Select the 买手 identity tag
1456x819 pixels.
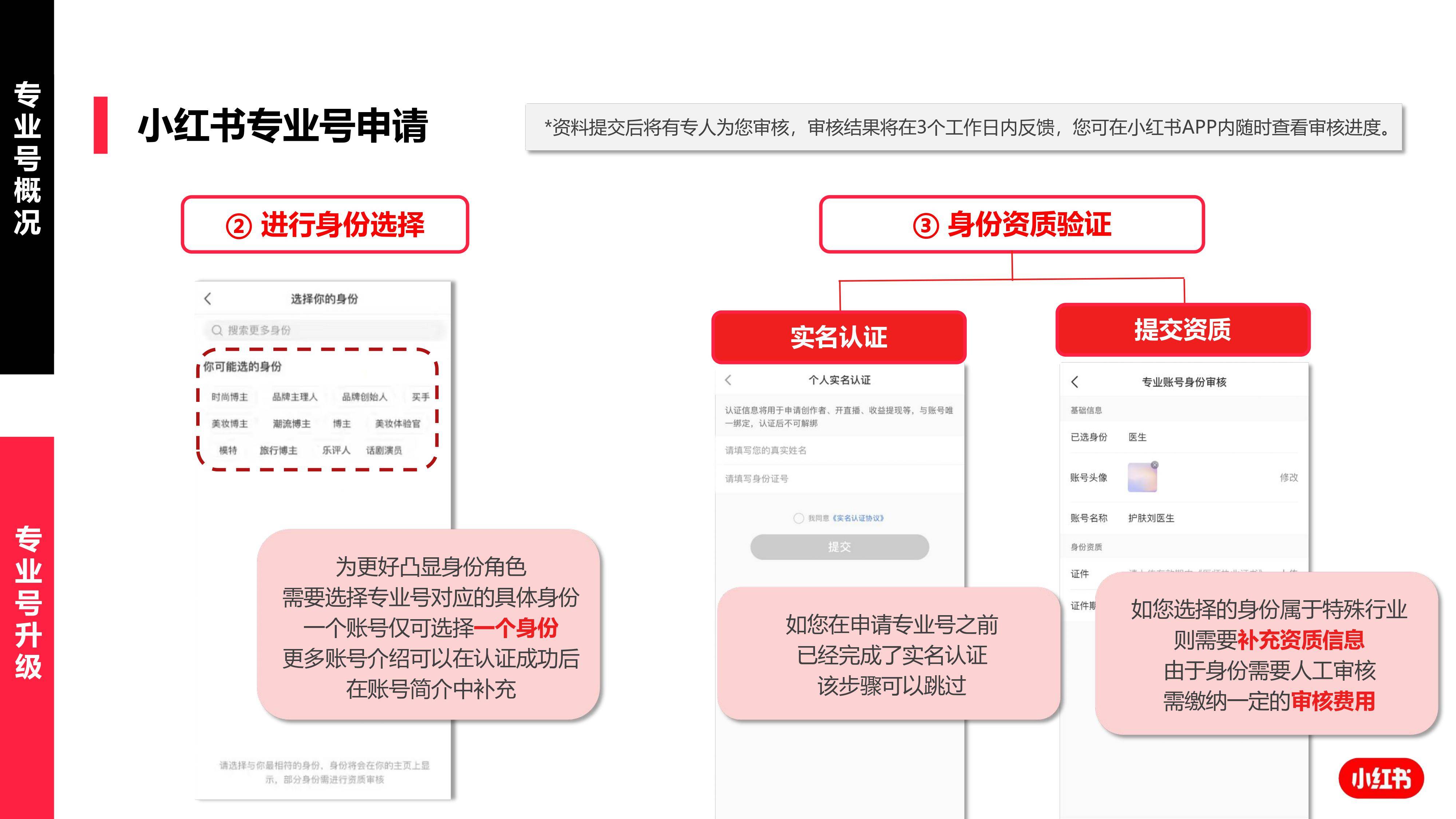pos(420,397)
